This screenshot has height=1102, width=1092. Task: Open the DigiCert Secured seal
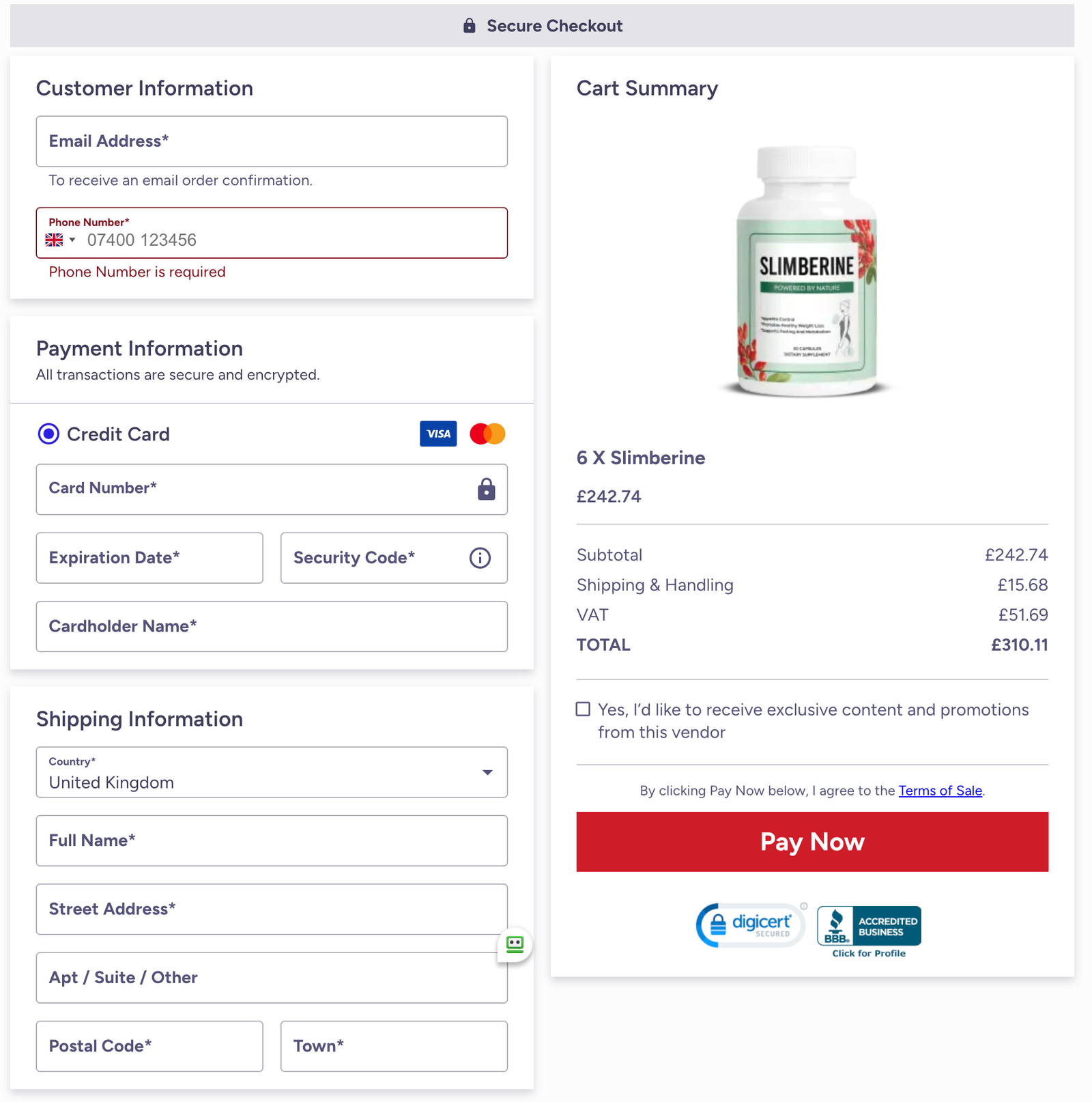[750, 925]
